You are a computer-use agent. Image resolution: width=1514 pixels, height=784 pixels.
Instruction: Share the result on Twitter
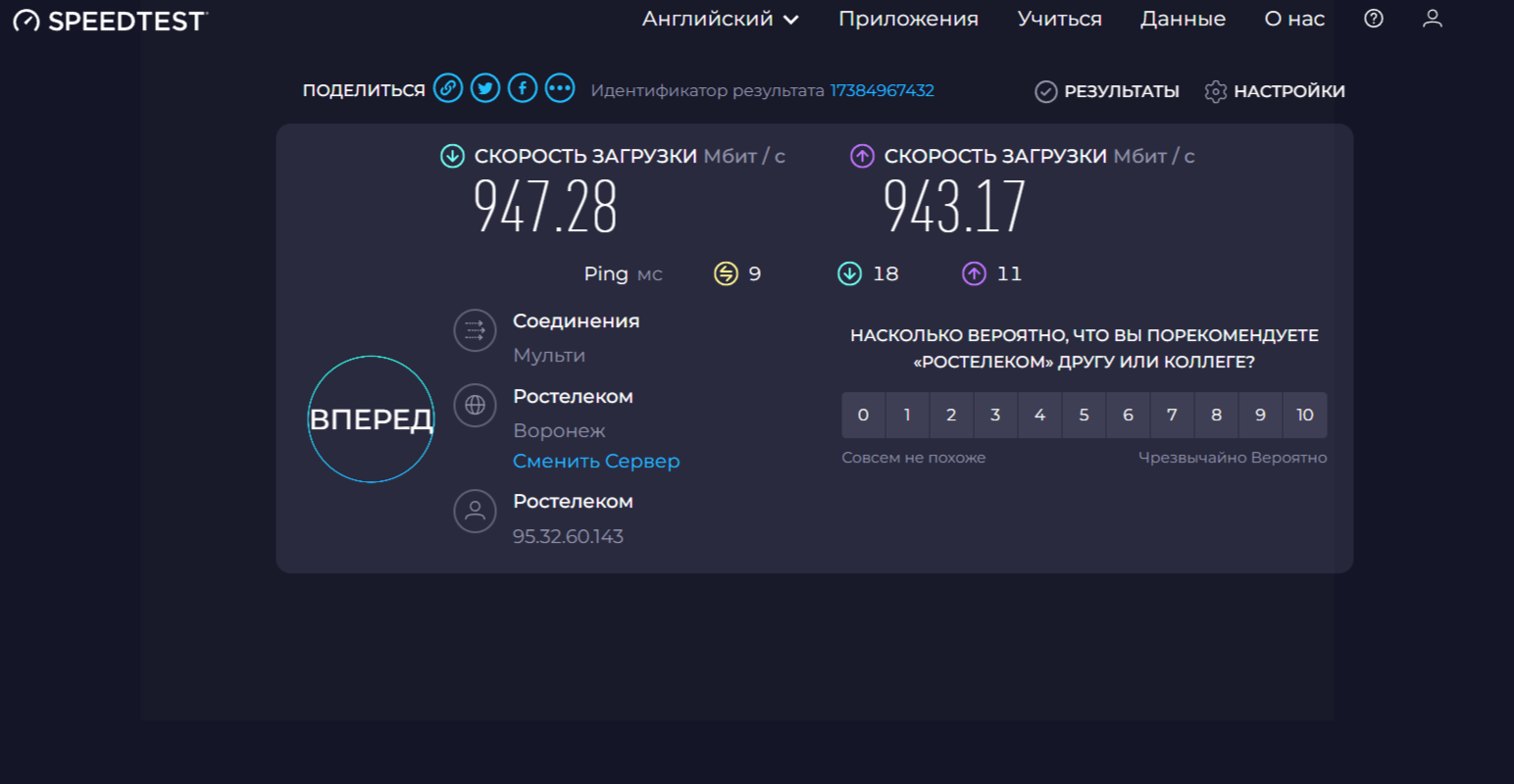[x=485, y=89]
